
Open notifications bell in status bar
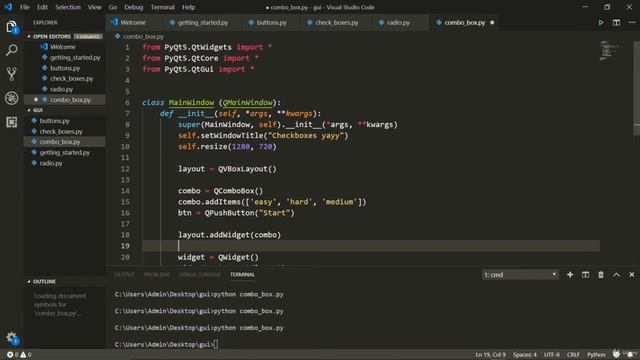(x=631, y=354)
